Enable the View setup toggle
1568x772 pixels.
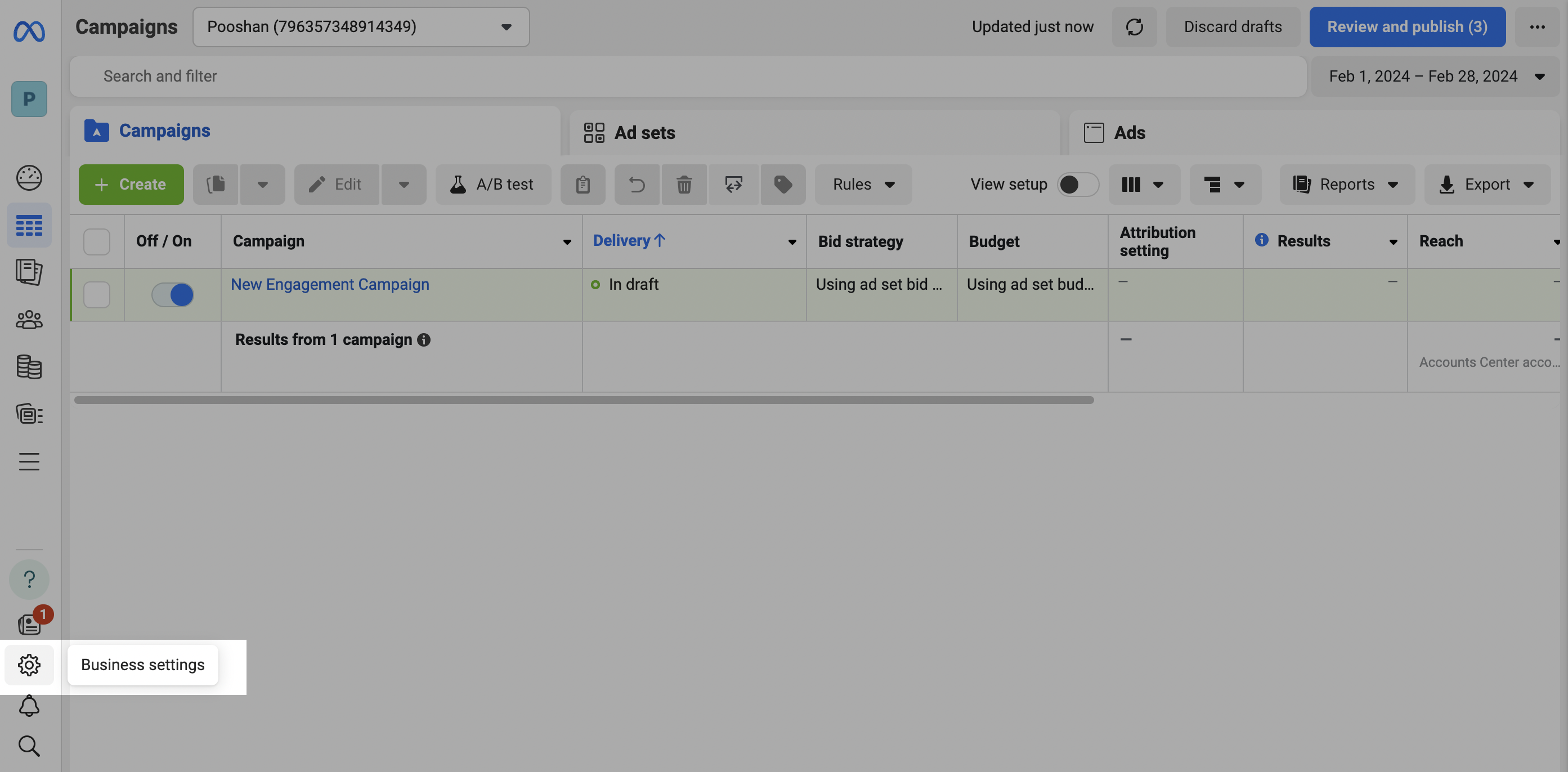[1077, 185]
